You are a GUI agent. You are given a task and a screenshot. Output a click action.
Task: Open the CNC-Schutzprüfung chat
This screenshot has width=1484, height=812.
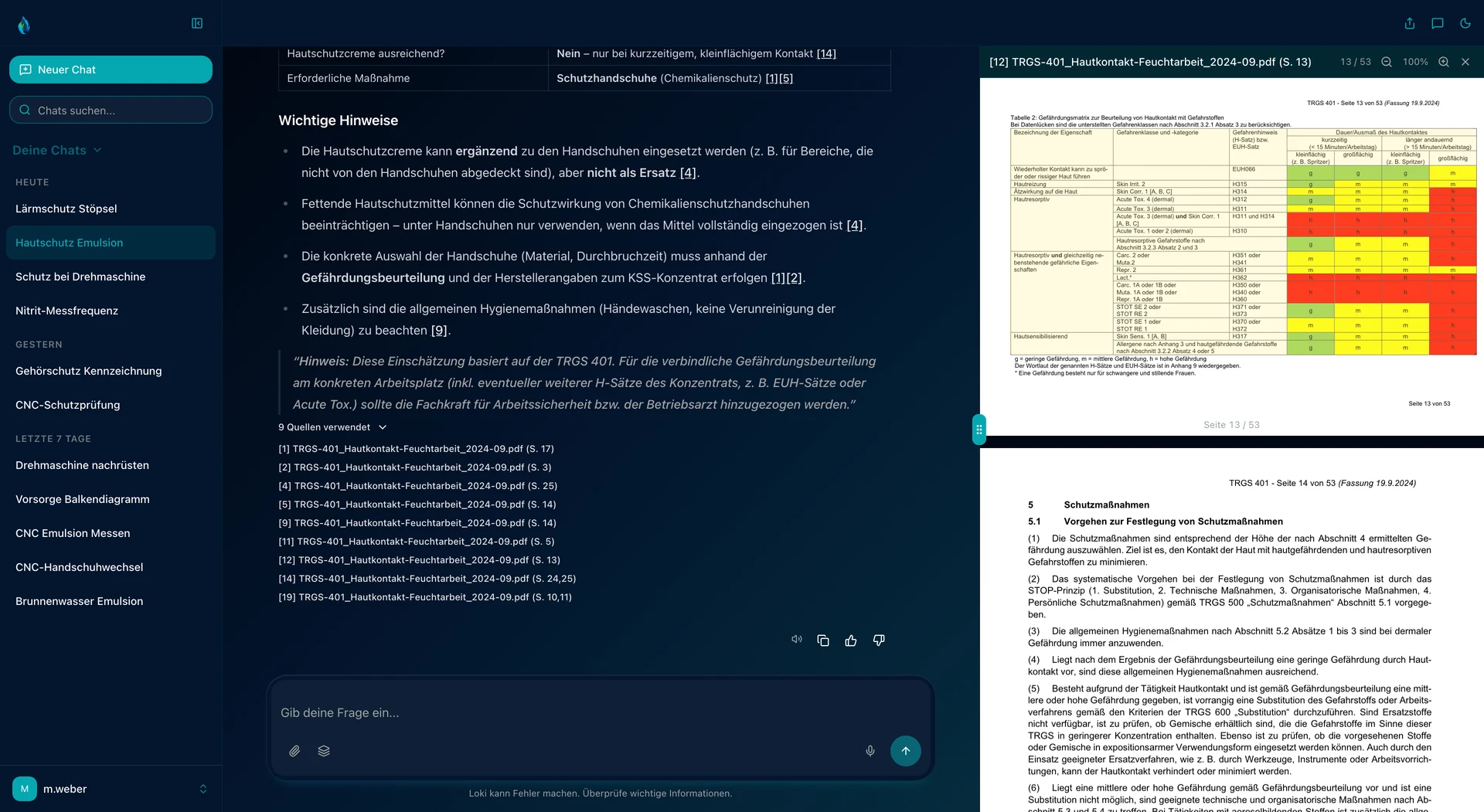111,405
